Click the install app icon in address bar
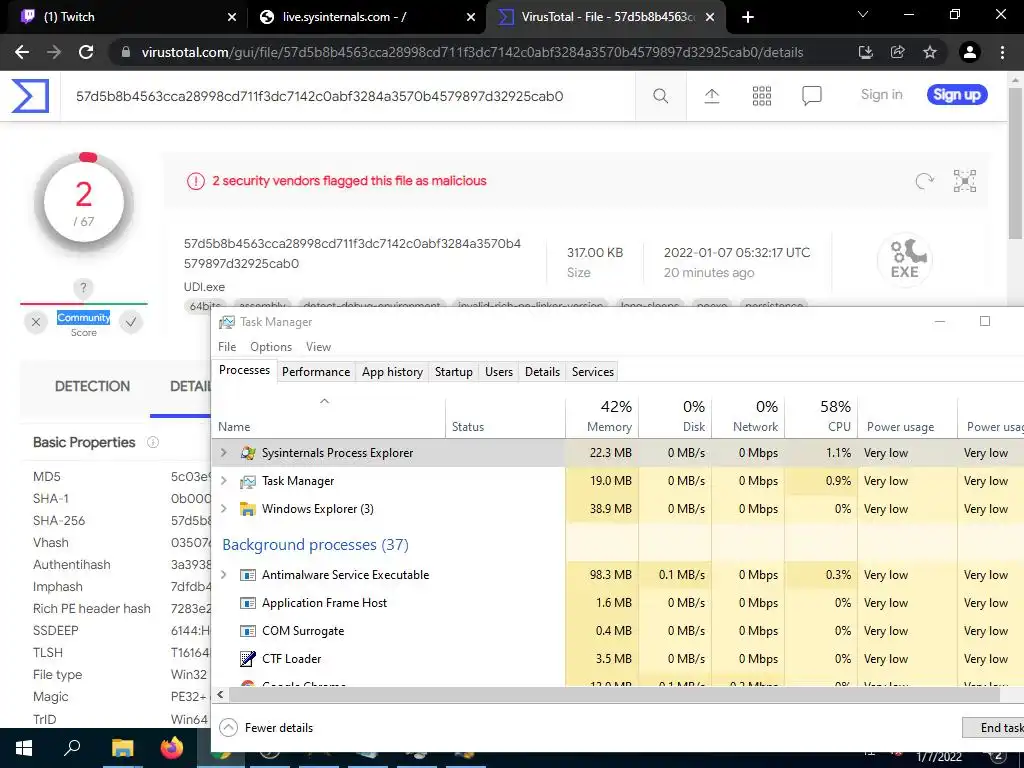 [866, 52]
